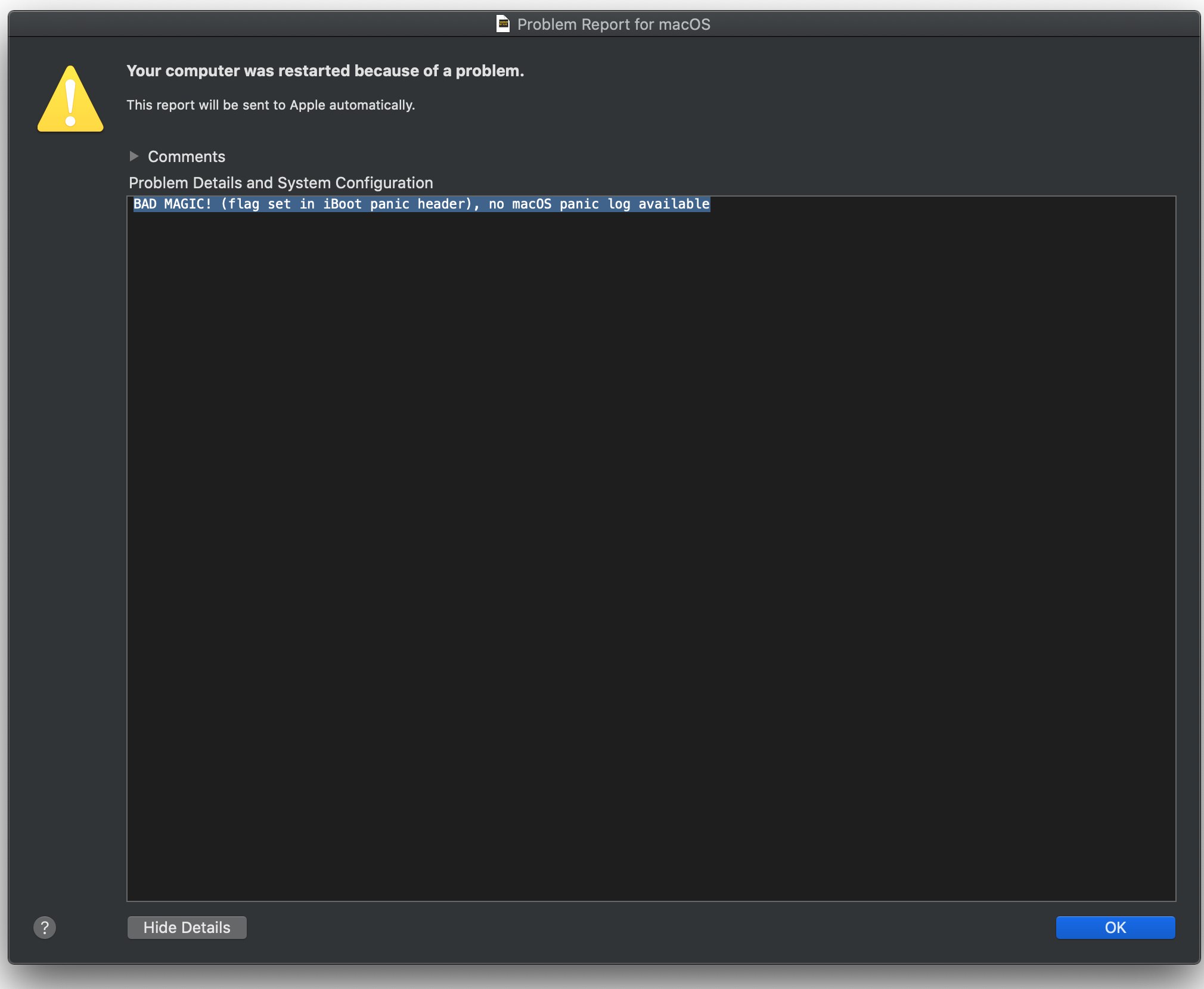This screenshot has width=1204, height=989.
Task: Click the Comments section label
Action: pyautogui.click(x=186, y=157)
